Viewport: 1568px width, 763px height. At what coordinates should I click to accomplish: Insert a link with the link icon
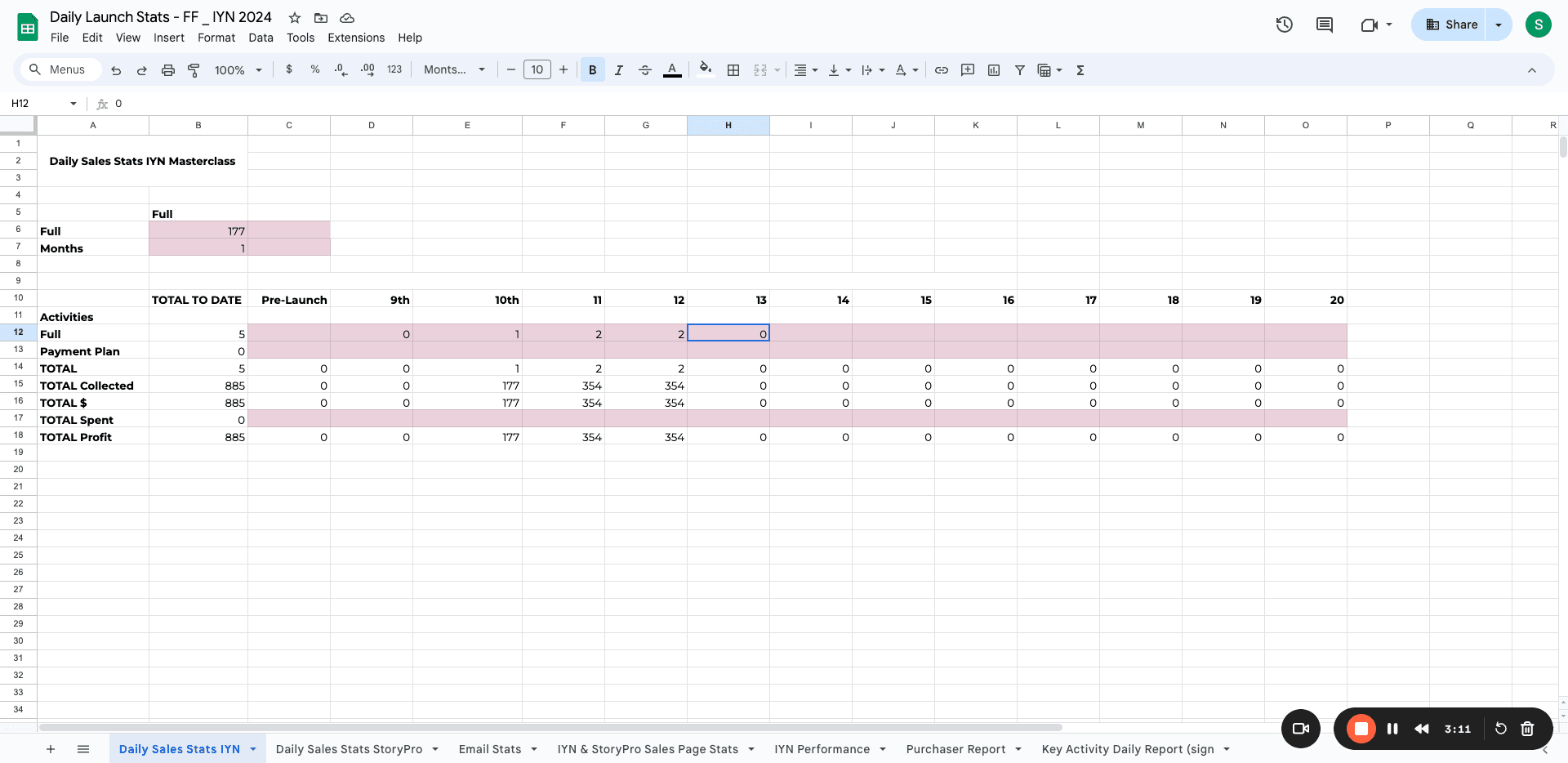(x=942, y=70)
